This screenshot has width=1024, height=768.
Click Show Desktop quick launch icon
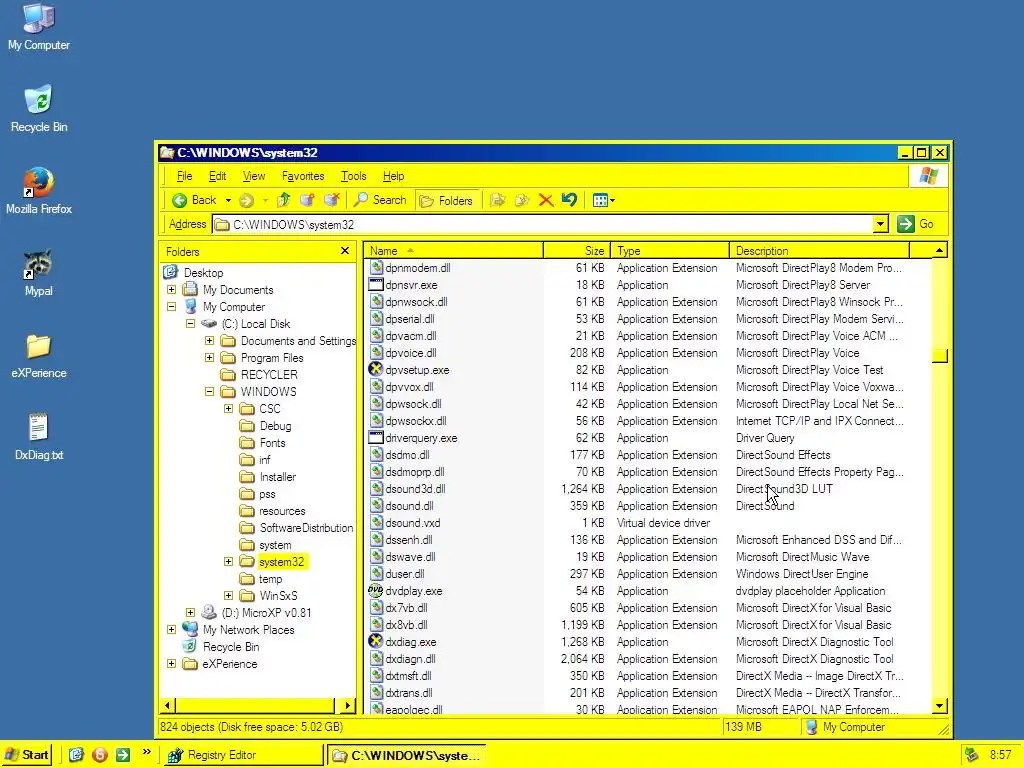[x=76, y=755]
